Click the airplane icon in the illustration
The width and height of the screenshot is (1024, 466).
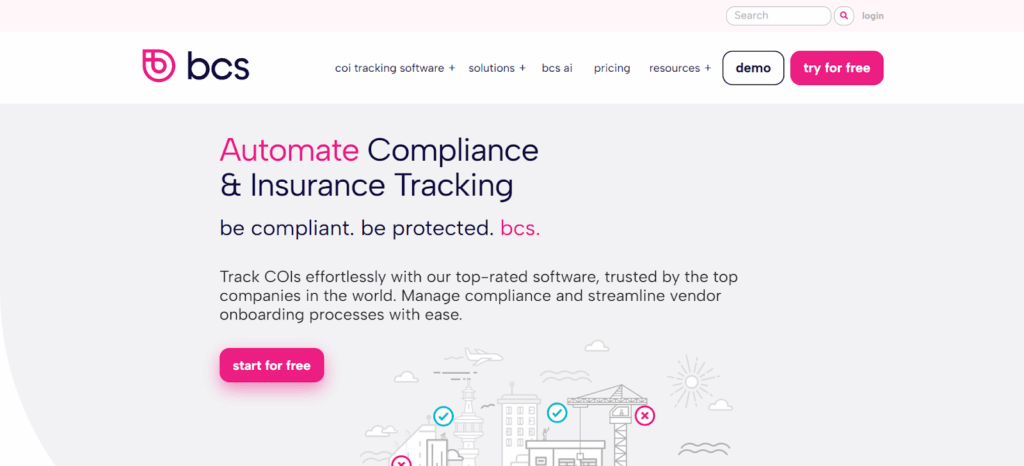(482, 356)
